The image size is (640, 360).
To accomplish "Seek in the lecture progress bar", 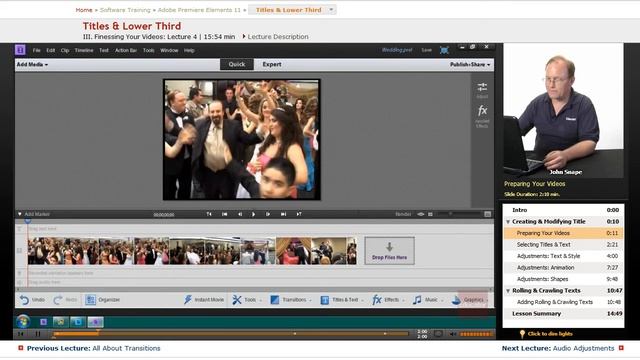I will [231, 334].
